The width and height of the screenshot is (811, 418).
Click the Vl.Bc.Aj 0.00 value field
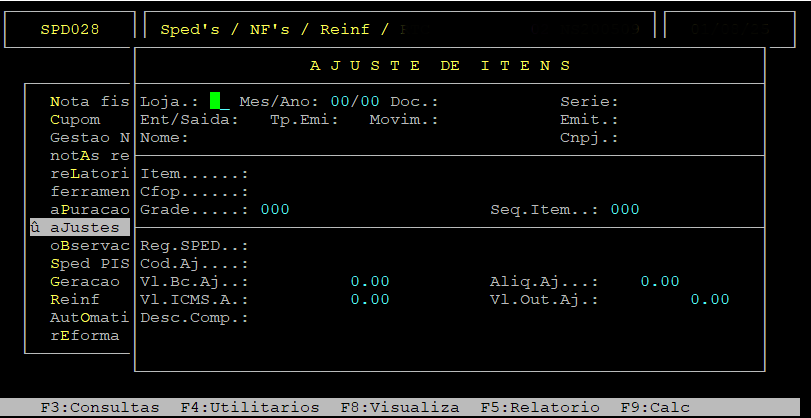point(370,281)
